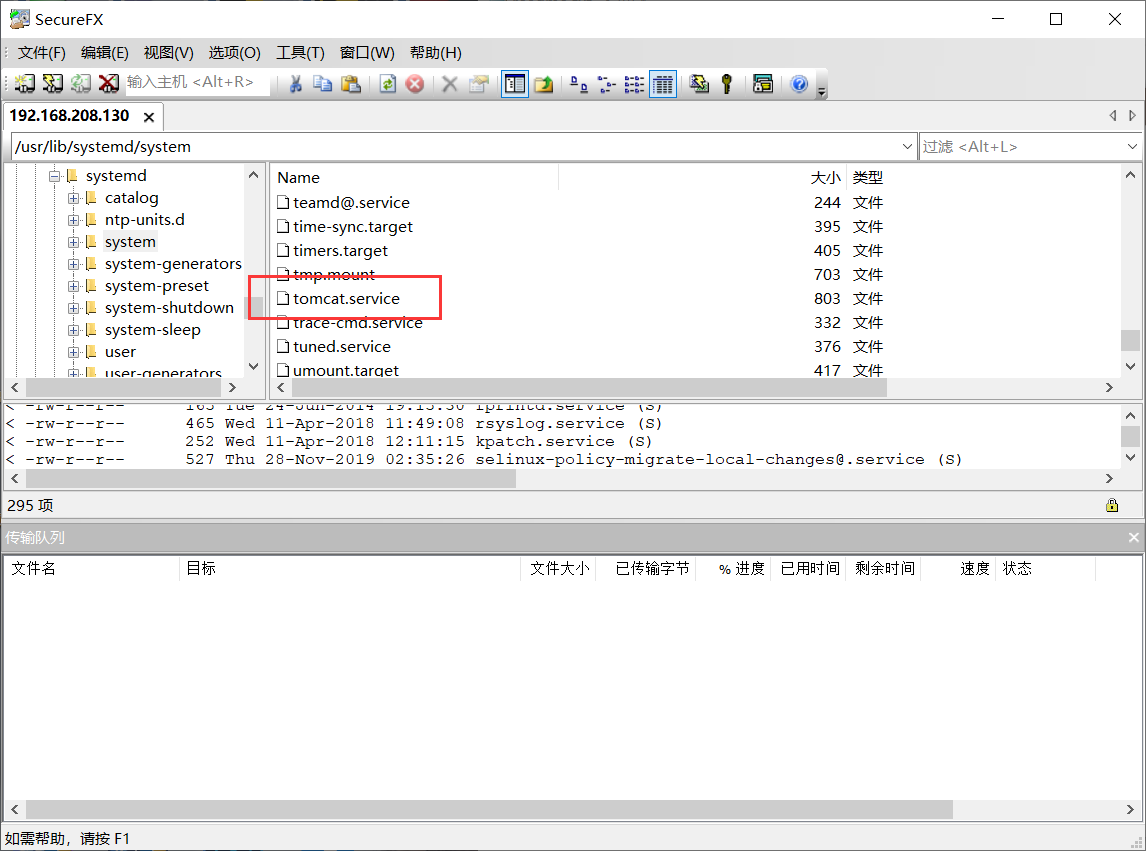Expand the system-shutdown folder node

point(74,308)
